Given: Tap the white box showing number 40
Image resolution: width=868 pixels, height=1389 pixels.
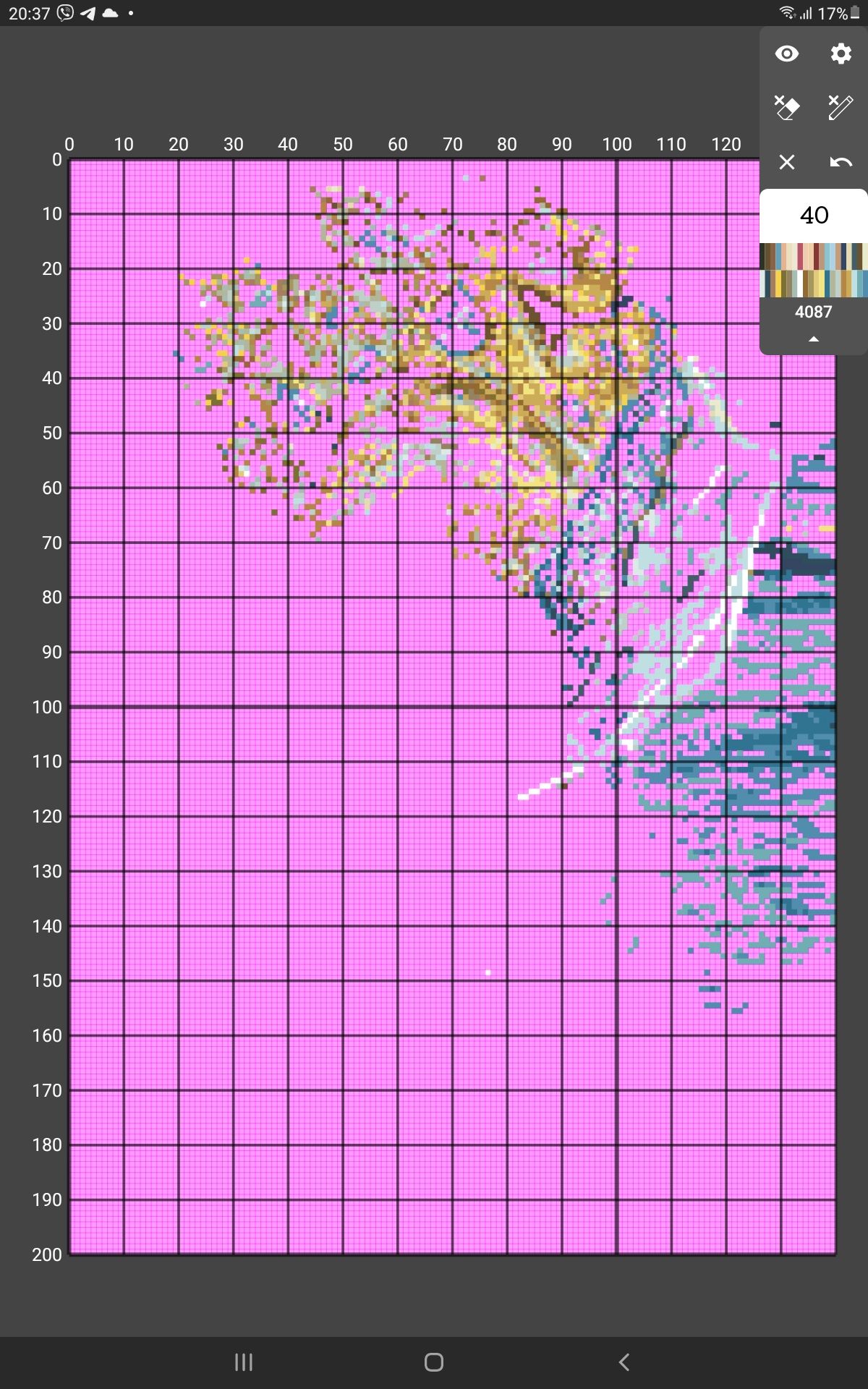Looking at the screenshot, I should [x=814, y=216].
